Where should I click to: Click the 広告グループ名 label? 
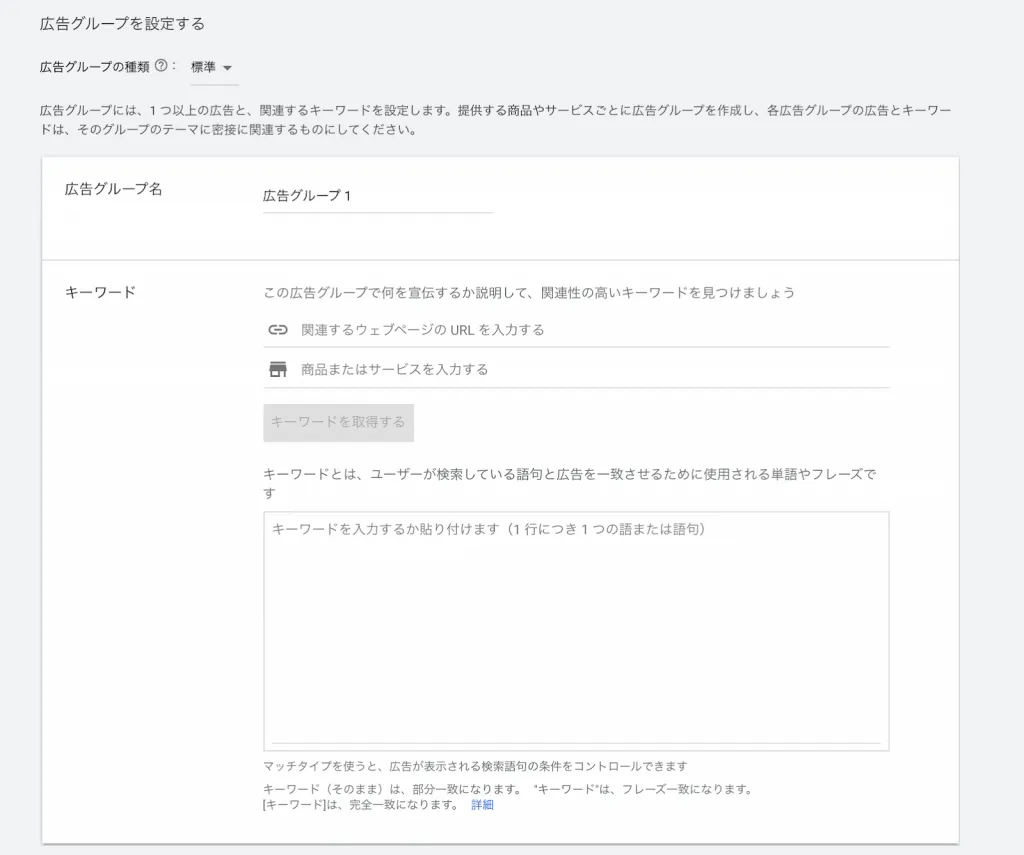(x=113, y=189)
